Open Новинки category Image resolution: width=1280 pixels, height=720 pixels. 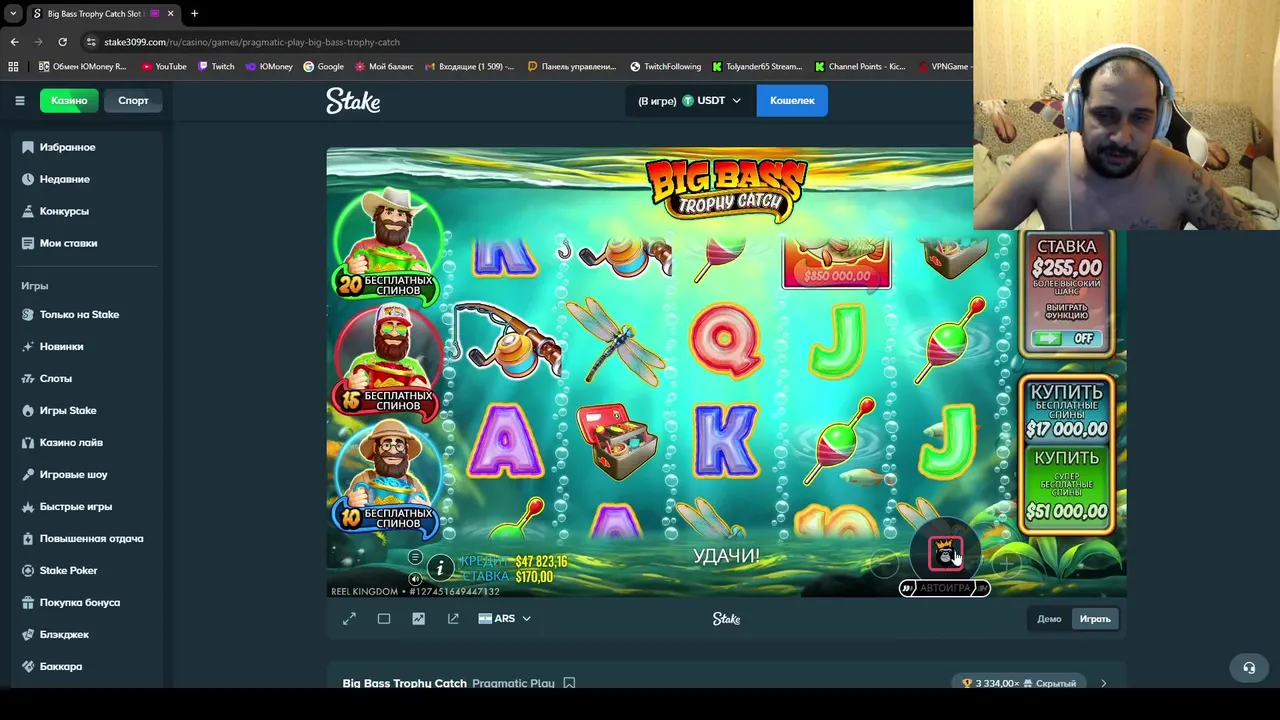click(x=87, y=346)
